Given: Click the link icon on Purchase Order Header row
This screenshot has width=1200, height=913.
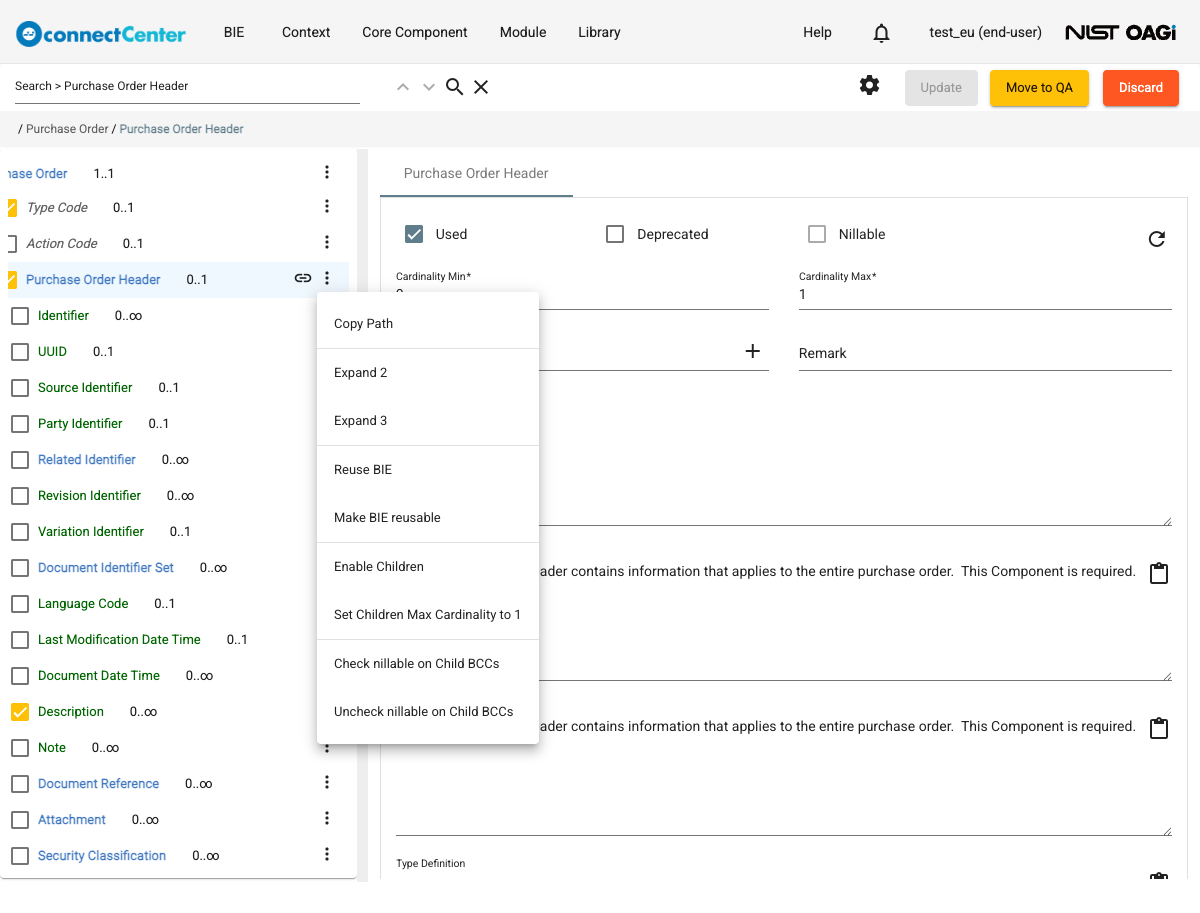Looking at the screenshot, I should click(x=303, y=279).
